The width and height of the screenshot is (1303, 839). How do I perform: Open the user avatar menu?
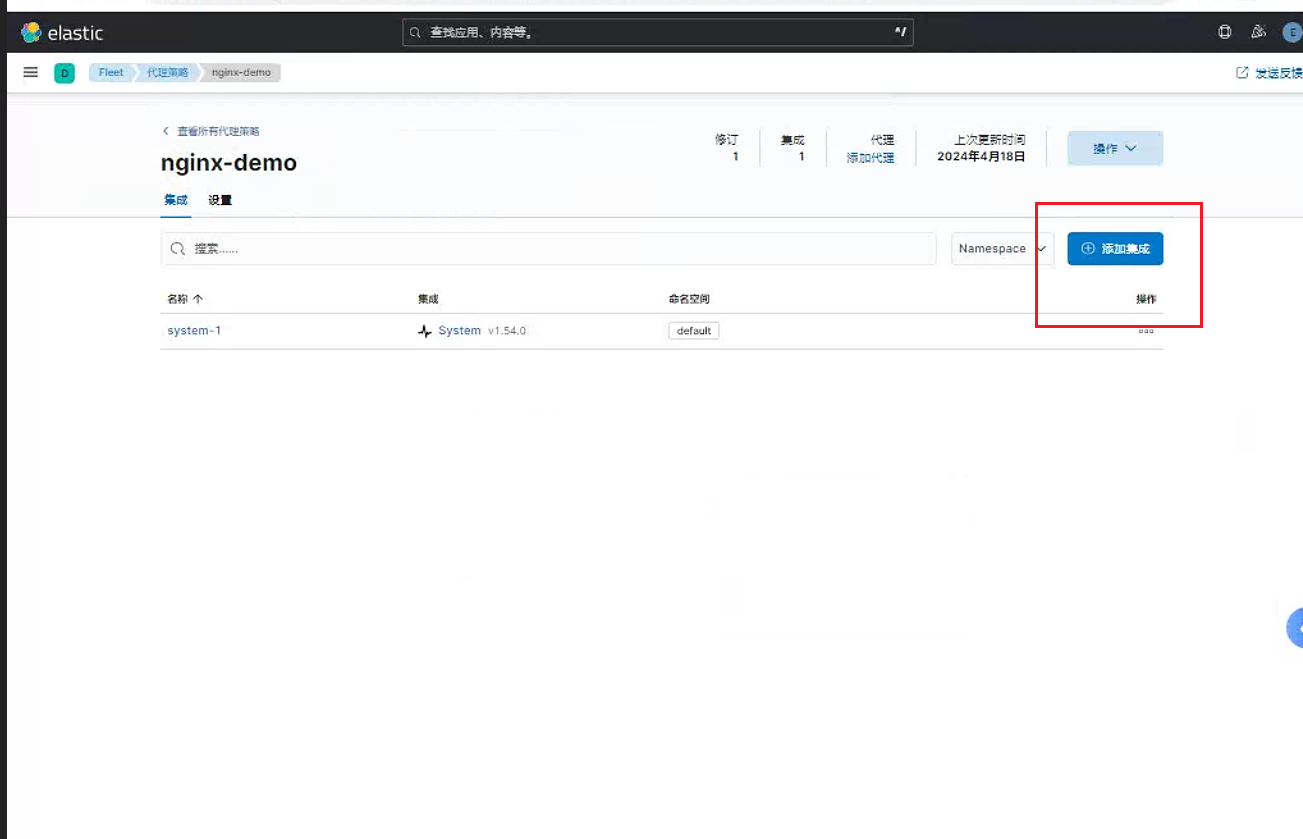(x=1292, y=32)
